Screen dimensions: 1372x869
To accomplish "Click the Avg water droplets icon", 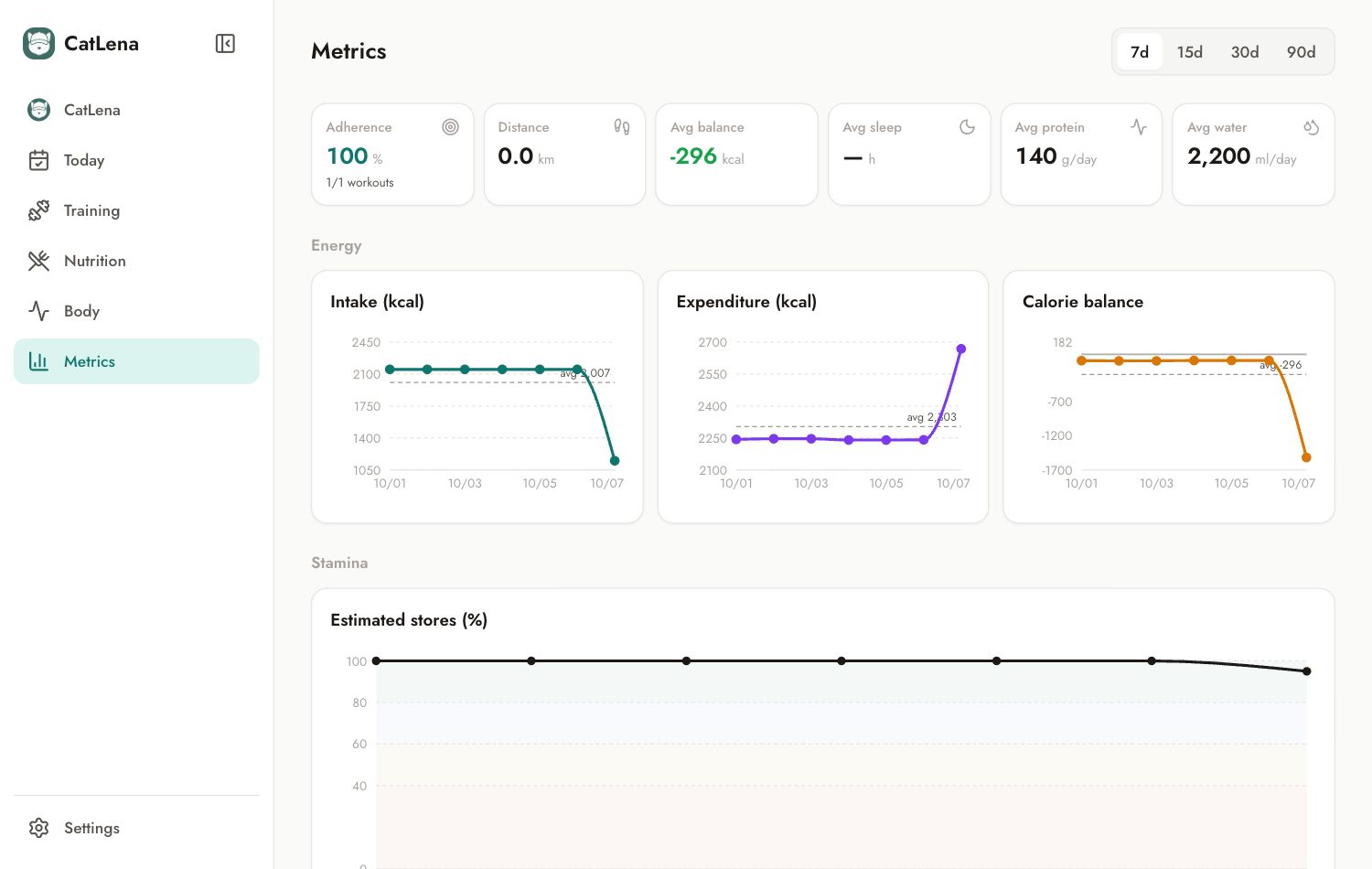I will point(1311,127).
